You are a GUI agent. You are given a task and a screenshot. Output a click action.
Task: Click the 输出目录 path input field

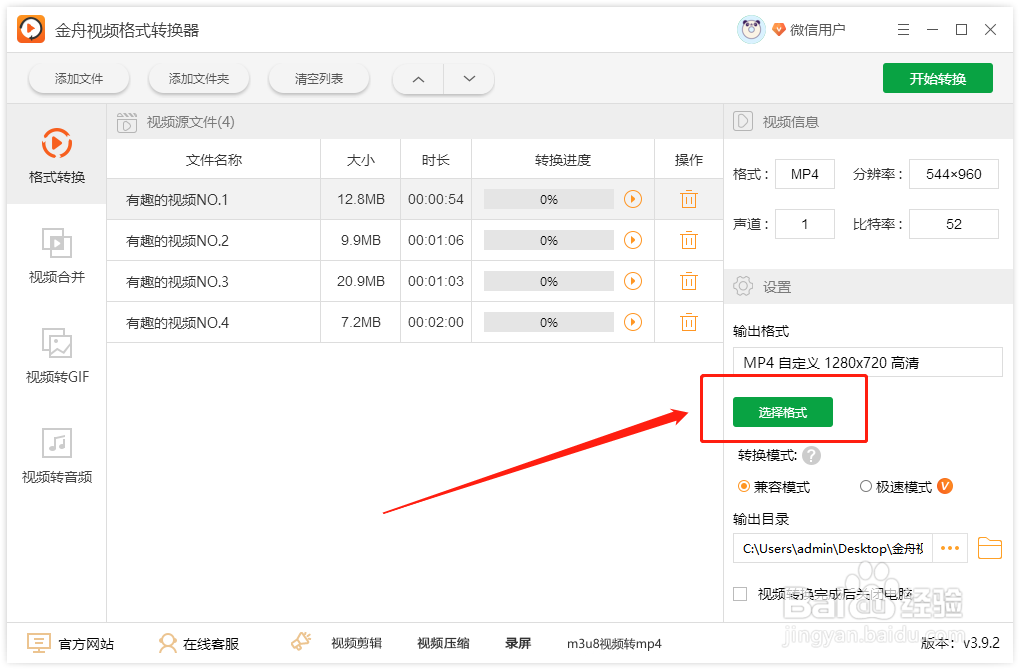click(x=830, y=548)
